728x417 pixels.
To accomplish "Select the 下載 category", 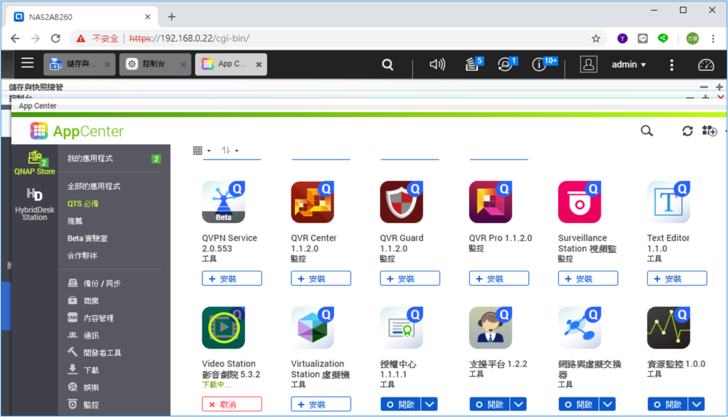I will [84, 370].
